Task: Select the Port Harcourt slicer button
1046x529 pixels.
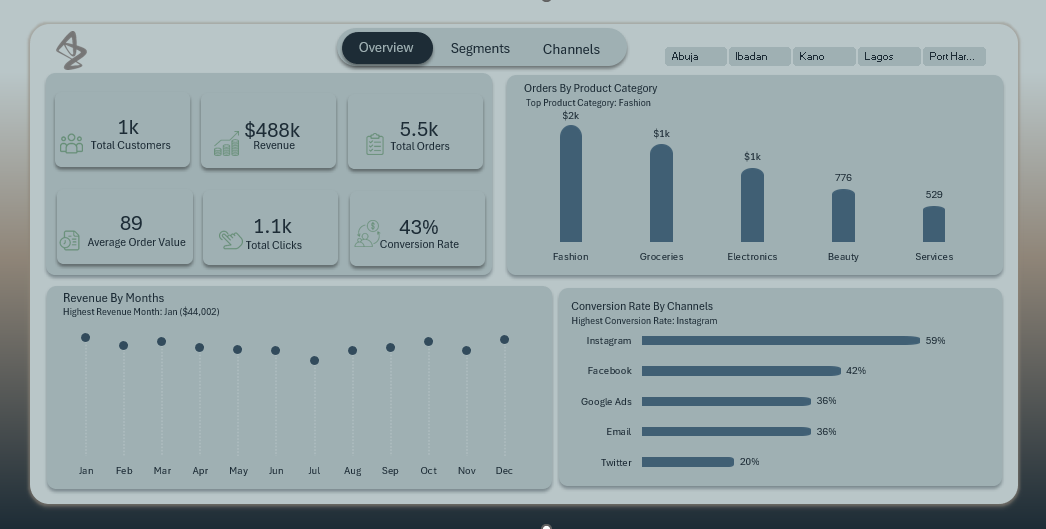Action: tap(953, 57)
